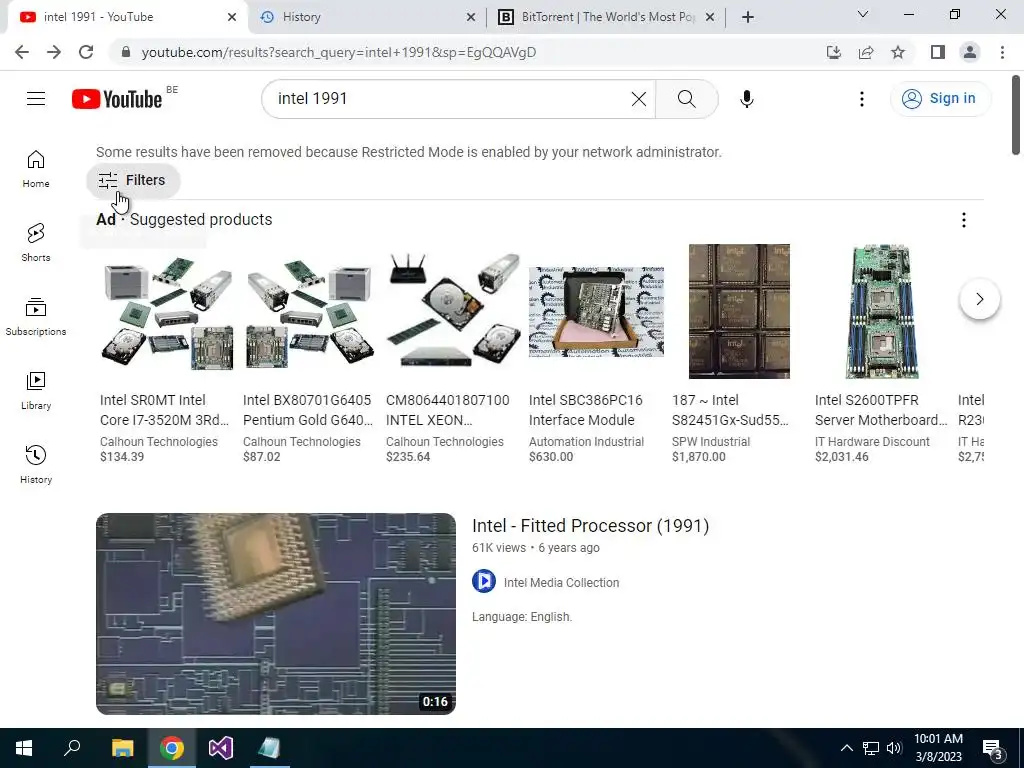Image resolution: width=1024 pixels, height=768 pixels.
Task: Show hidden system tray icons
Action: click(x=846, y=748)
